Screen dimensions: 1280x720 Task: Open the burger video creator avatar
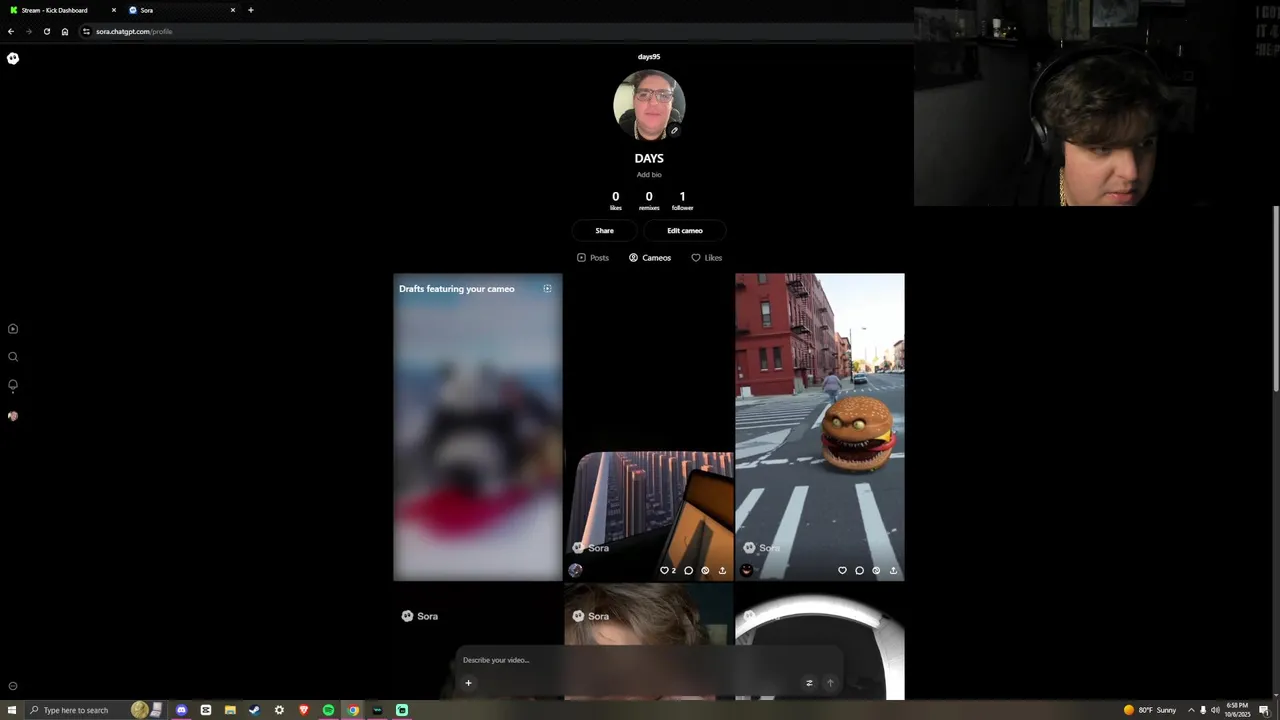(x=746, y=570)
